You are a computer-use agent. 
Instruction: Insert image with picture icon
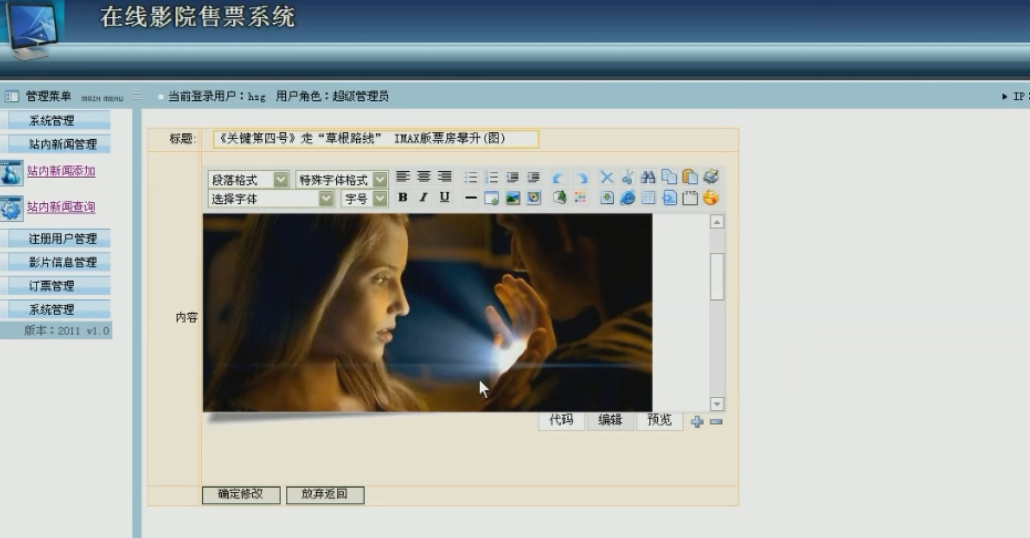pyautogui.click(x=512, y=198)
